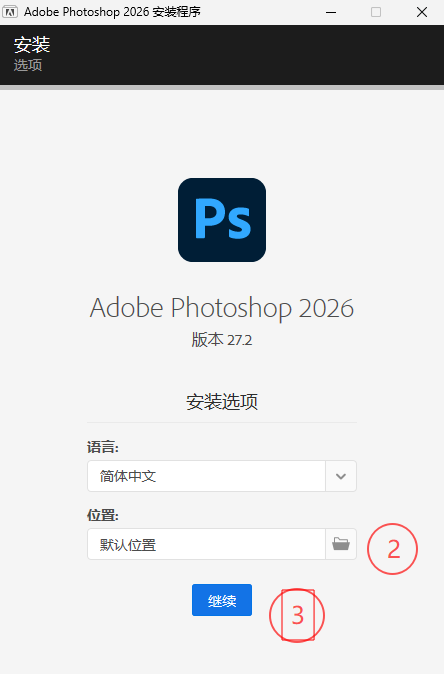The width and height of the screenshot is (444, 674).
Task: Select the 默认位置 location field
Action: click(x=206, y=544)
